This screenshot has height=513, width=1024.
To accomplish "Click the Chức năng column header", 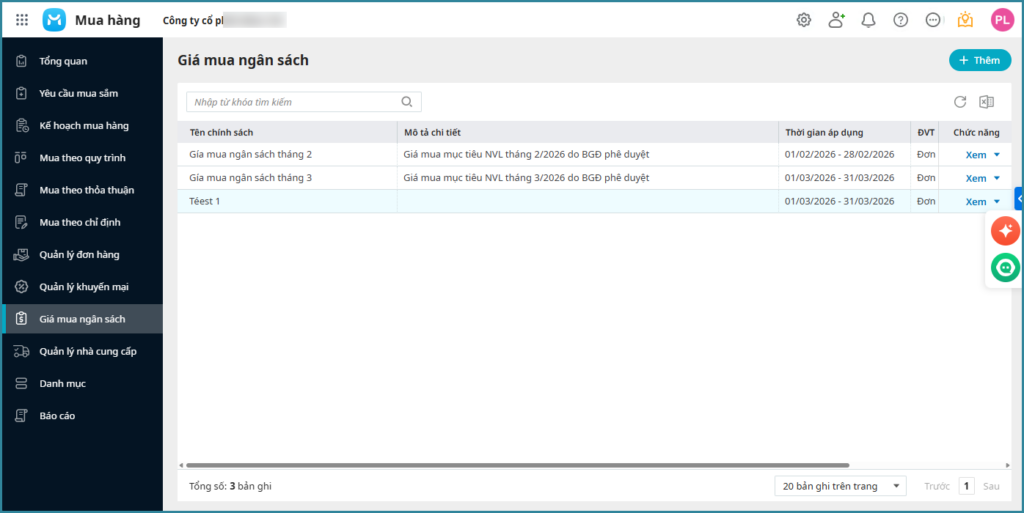I will click(x=976, y=132).
